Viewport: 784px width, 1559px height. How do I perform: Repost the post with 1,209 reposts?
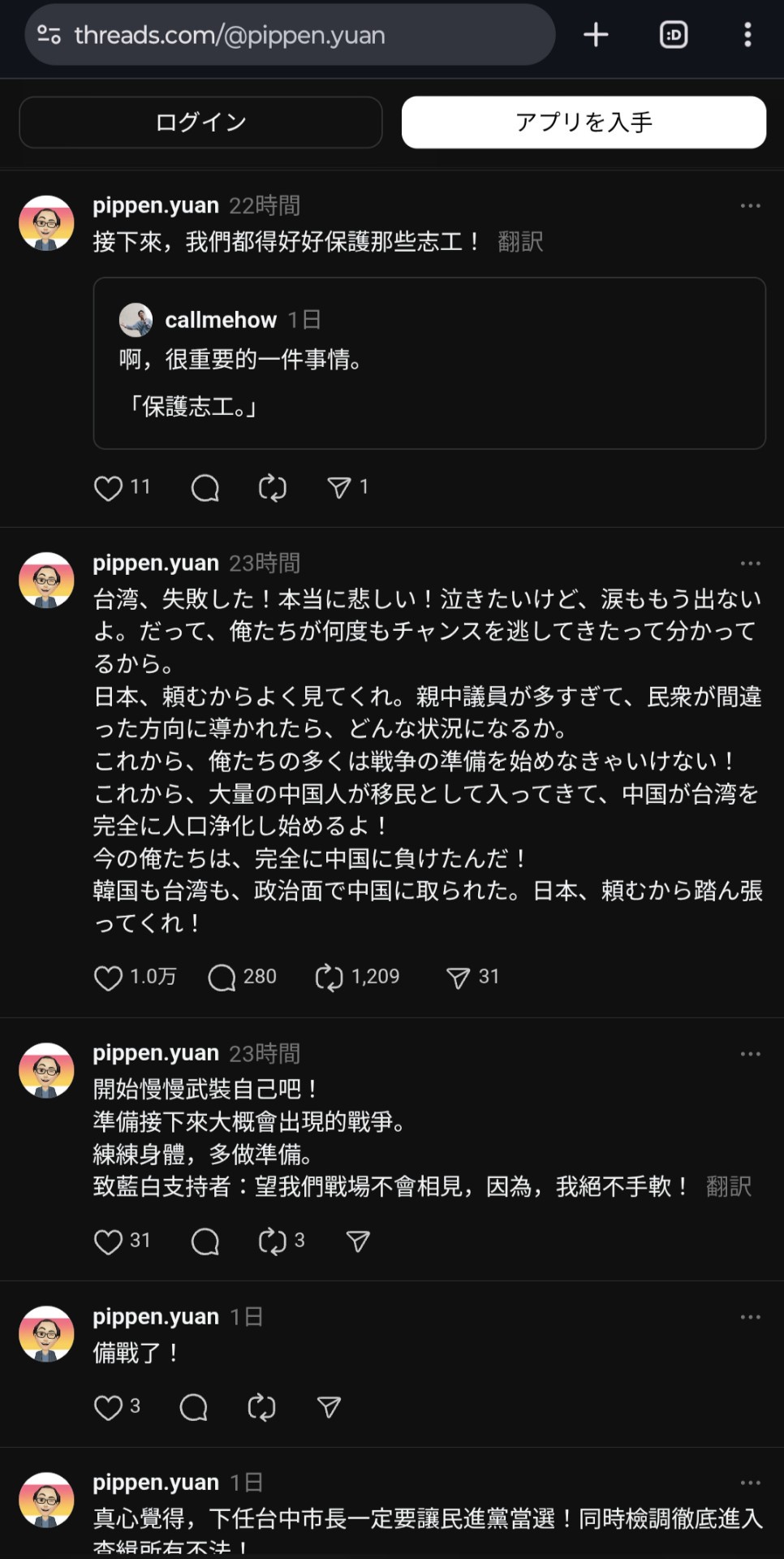[x=330, y=978]
